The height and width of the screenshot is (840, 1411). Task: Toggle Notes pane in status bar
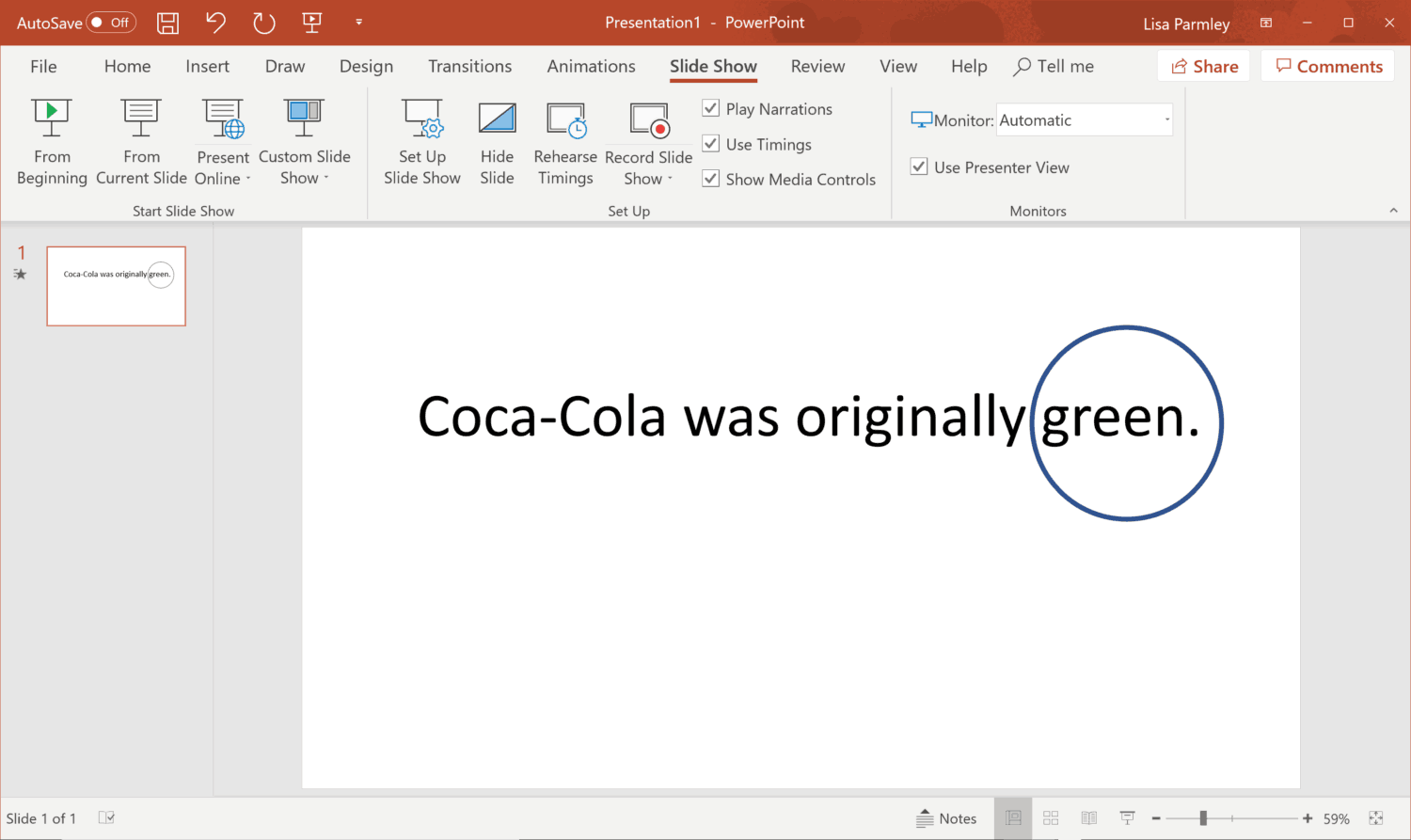946,818
